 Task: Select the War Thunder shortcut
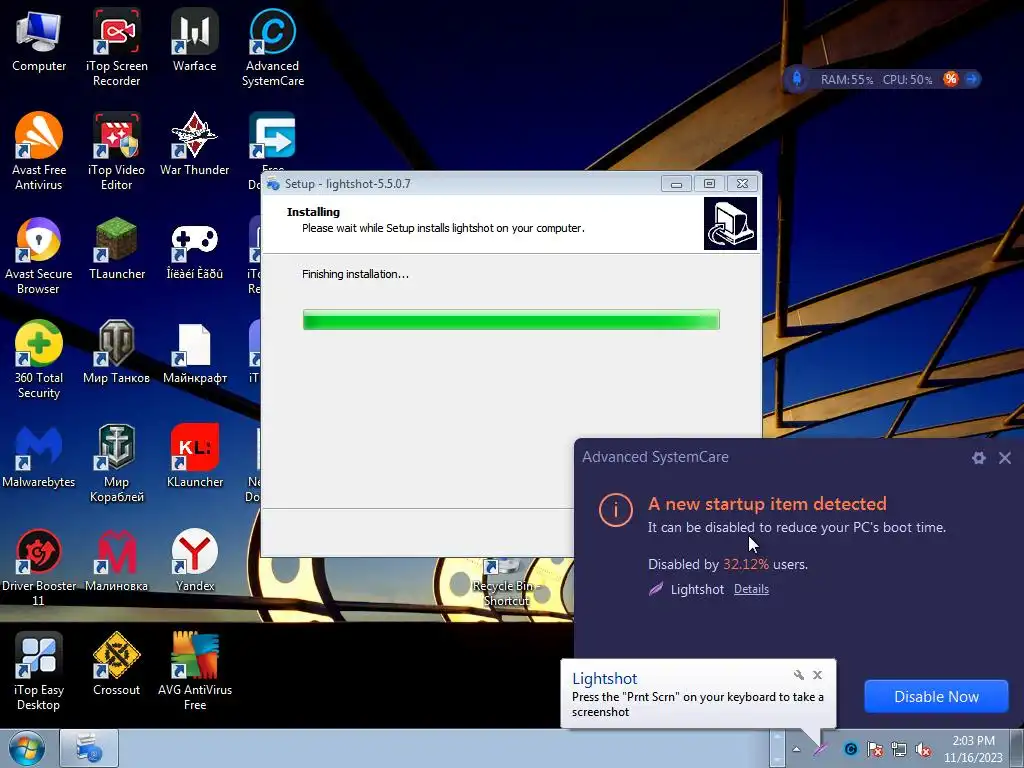(194, 145)
